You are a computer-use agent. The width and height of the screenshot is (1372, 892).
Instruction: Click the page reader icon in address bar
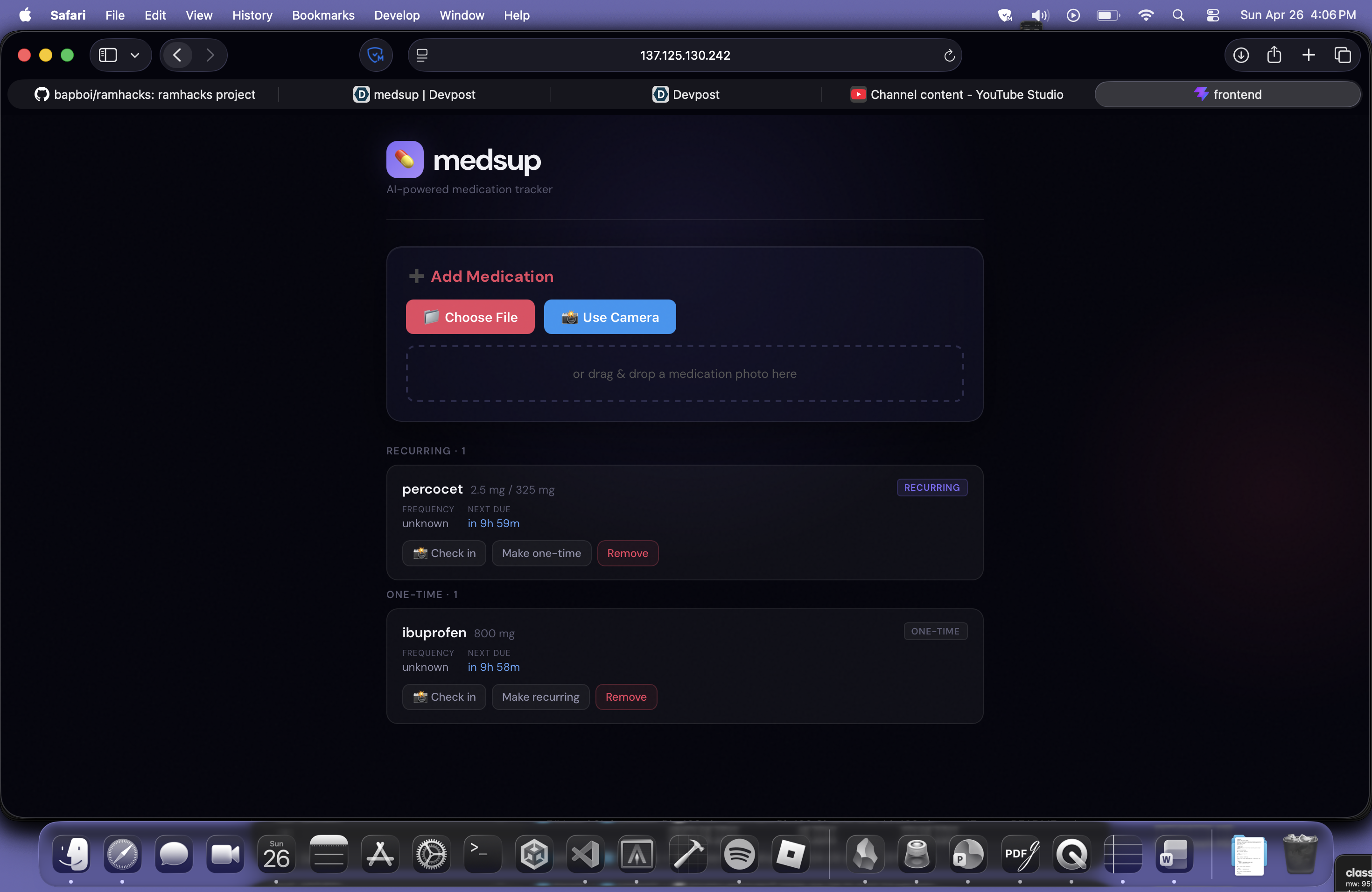click(422, 56)
